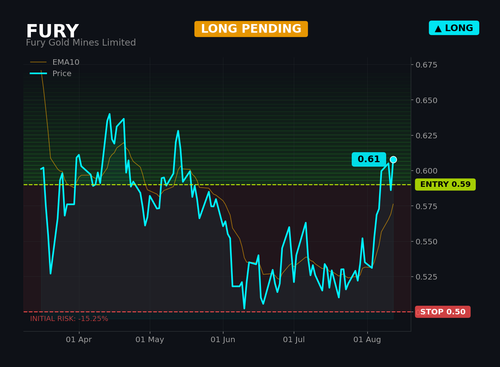Viewport: 500px width, 367px height.
Task: Click the 01 Jun axis label
Action: point(223,340)
